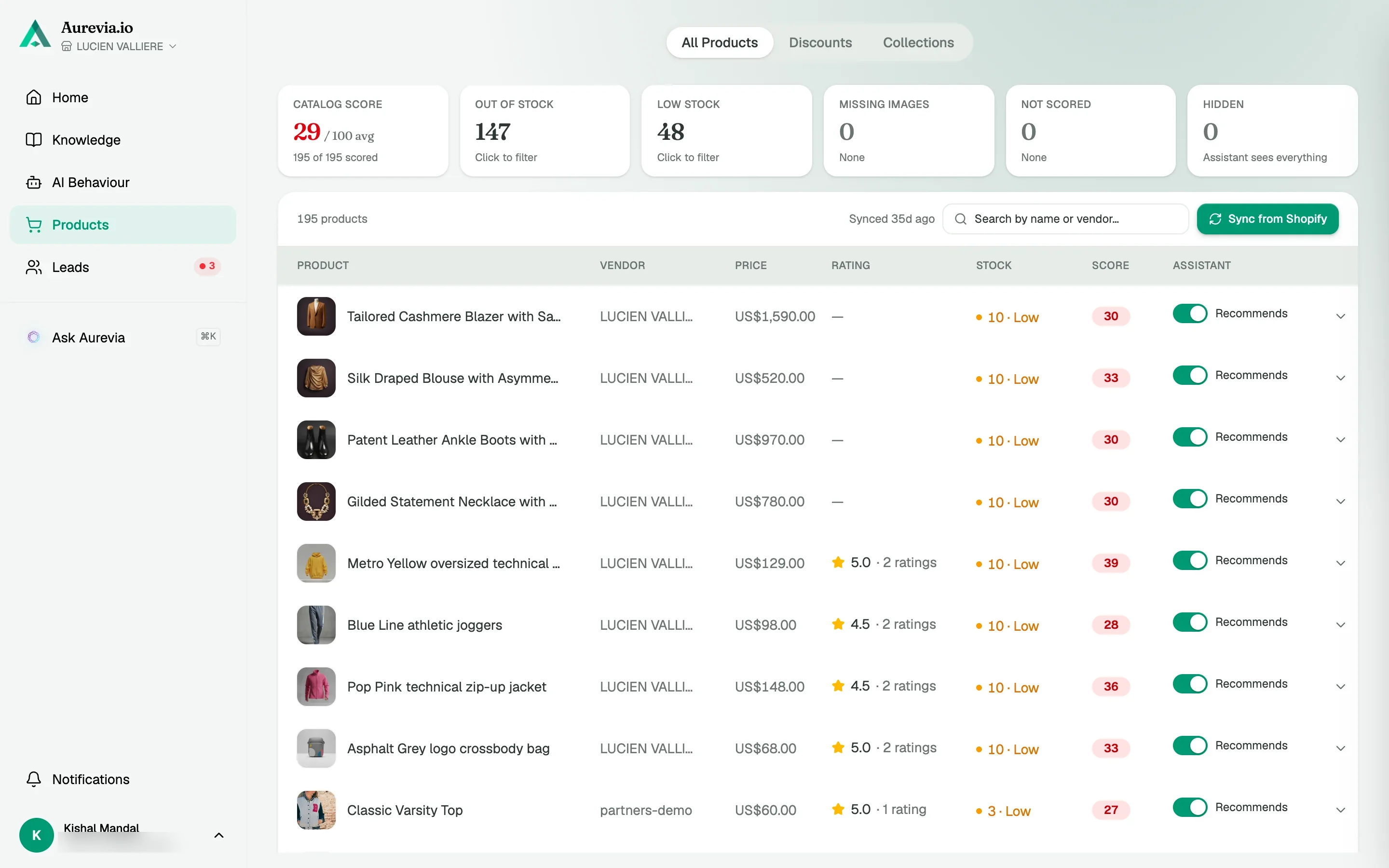1389x868 pixels.
Task: Expand the Kishal Mandal account menu
Action: click(218, 835)
